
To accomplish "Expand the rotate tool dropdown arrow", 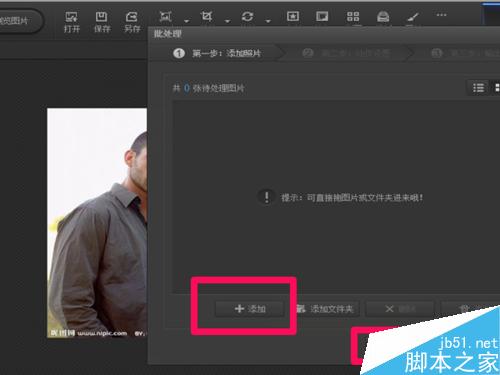I will 268,21.
